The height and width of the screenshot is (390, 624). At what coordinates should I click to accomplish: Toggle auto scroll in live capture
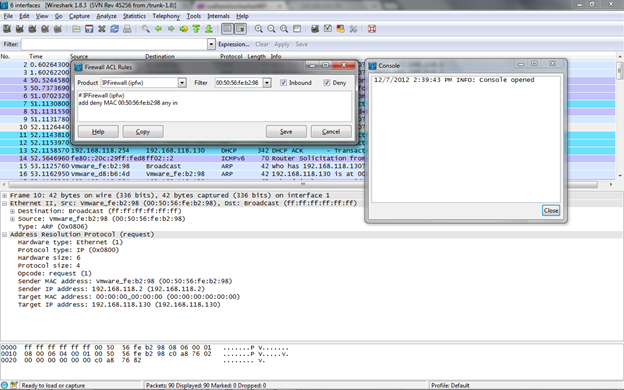[240, 29]
